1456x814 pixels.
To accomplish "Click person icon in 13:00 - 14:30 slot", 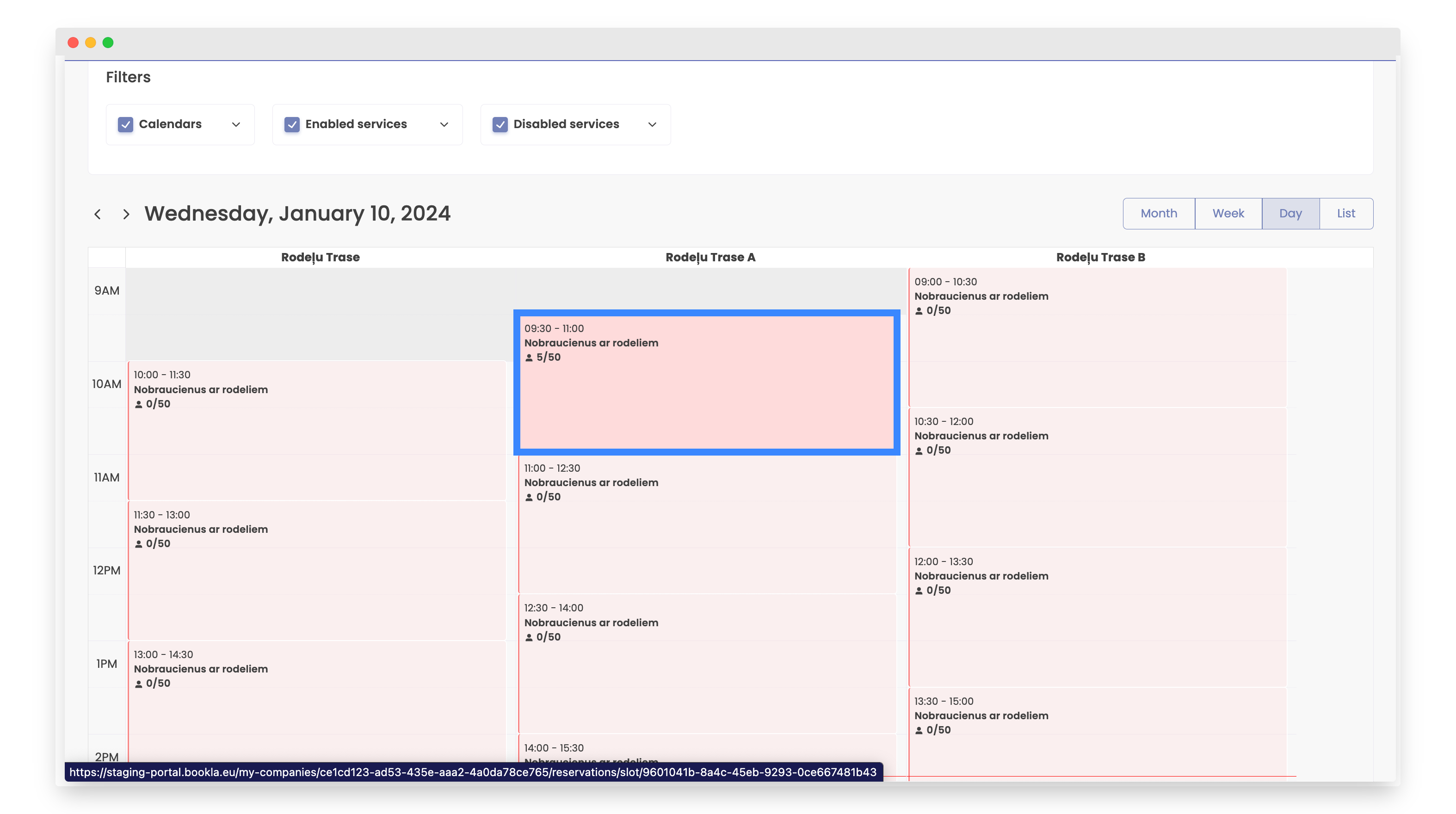I will click(x=138, y=684).
